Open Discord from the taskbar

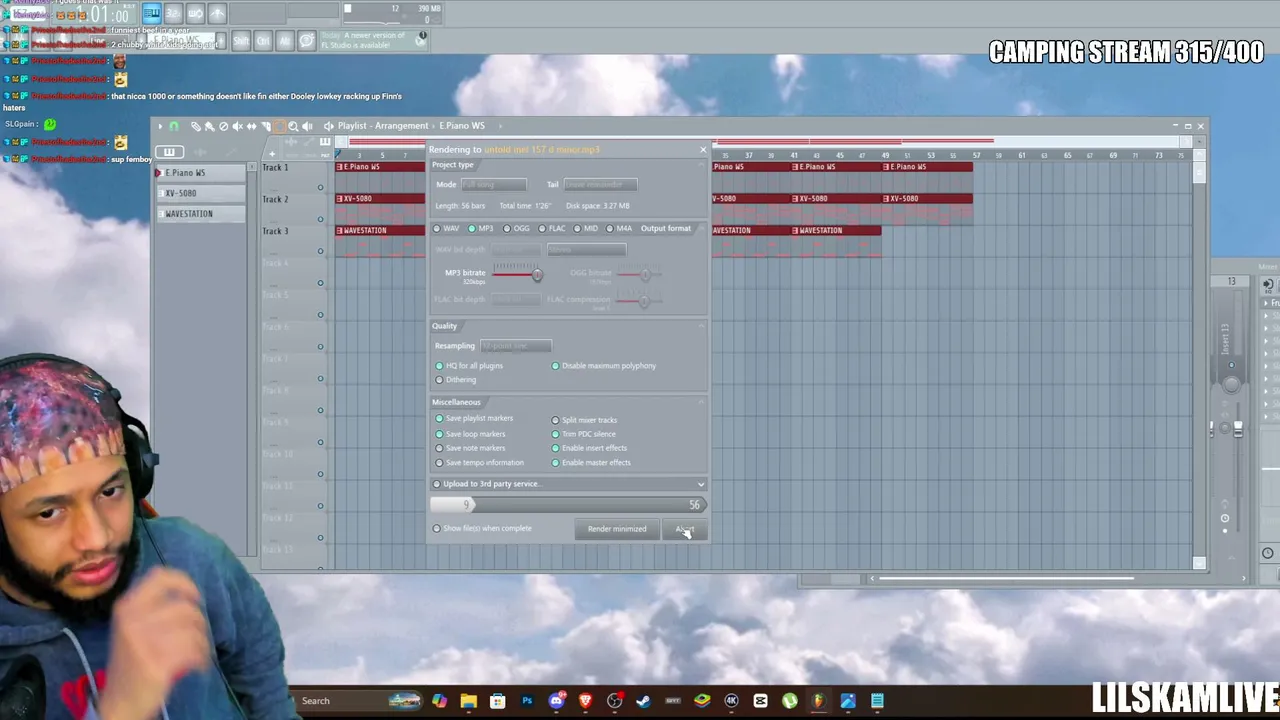point(556,701)
